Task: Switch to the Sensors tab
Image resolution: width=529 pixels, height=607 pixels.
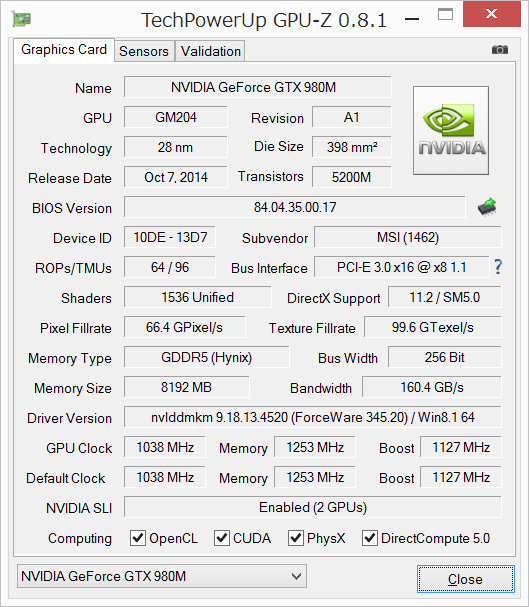Action: pyautogui.click(x=144, y=51)
